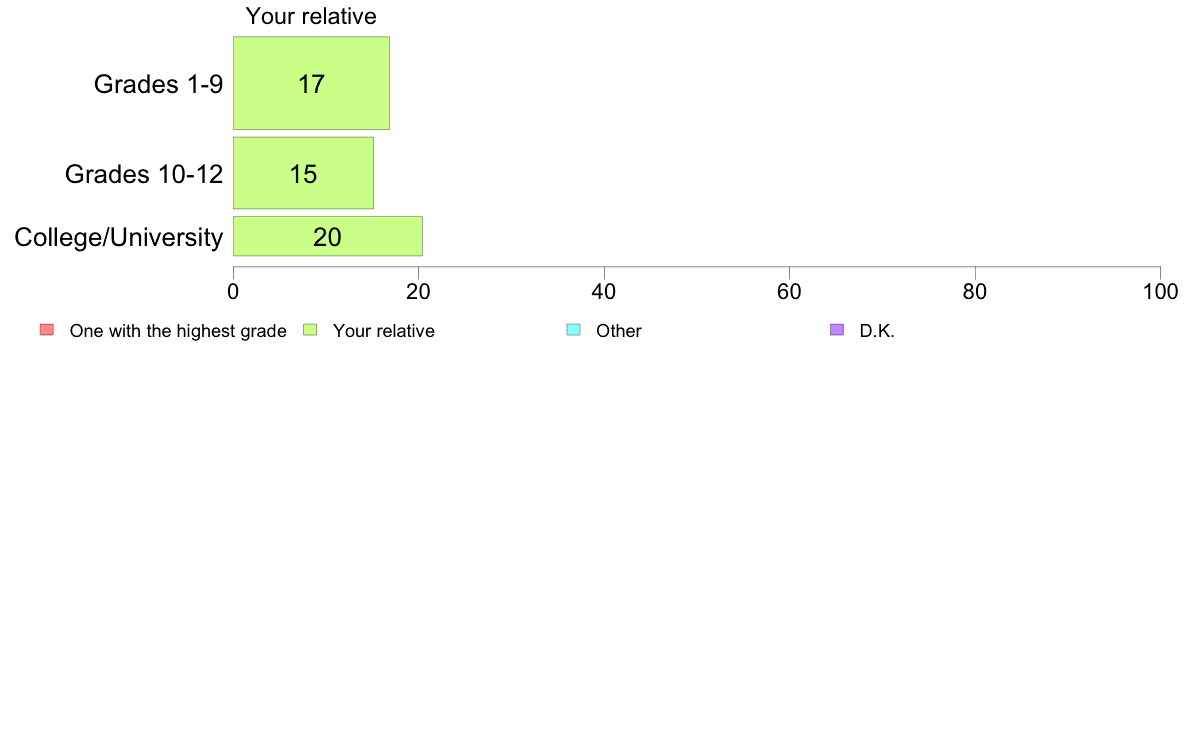Click the 'College/University' axis label
This screenshot has height=736, width=1188.
pyautogui.click(x=119, y=237)
